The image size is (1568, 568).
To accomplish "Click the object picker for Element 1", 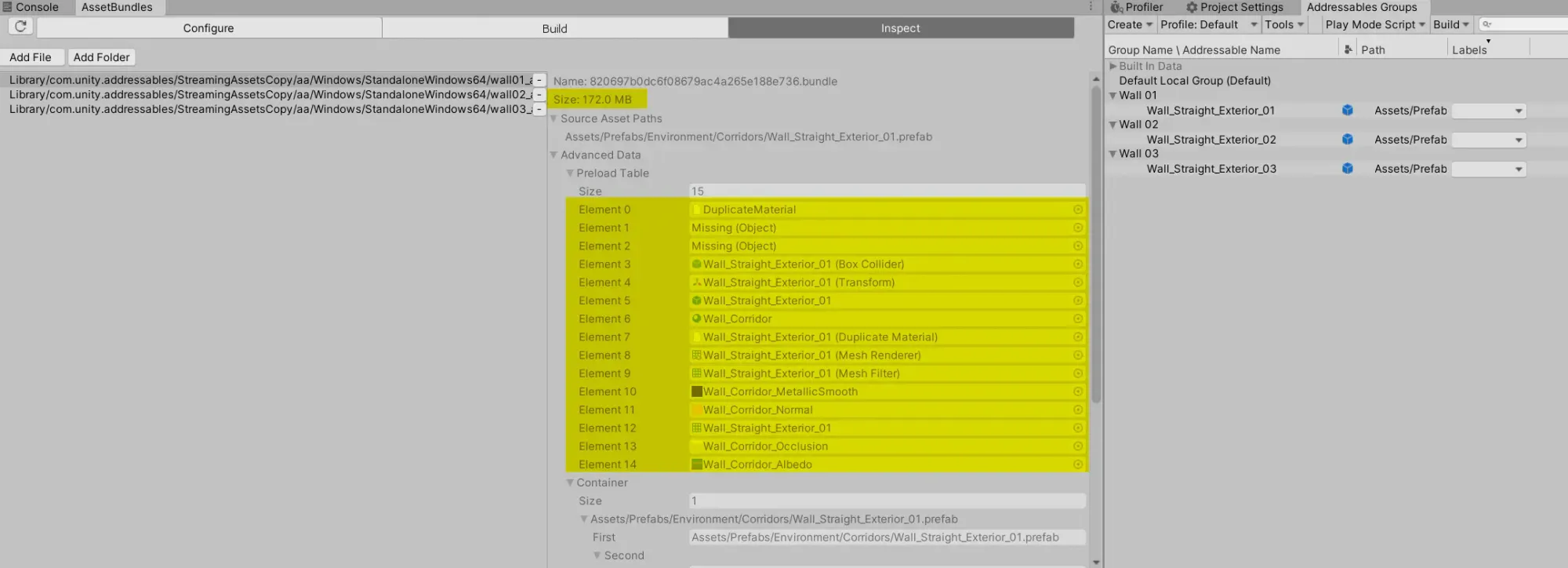I will 1078,228.
